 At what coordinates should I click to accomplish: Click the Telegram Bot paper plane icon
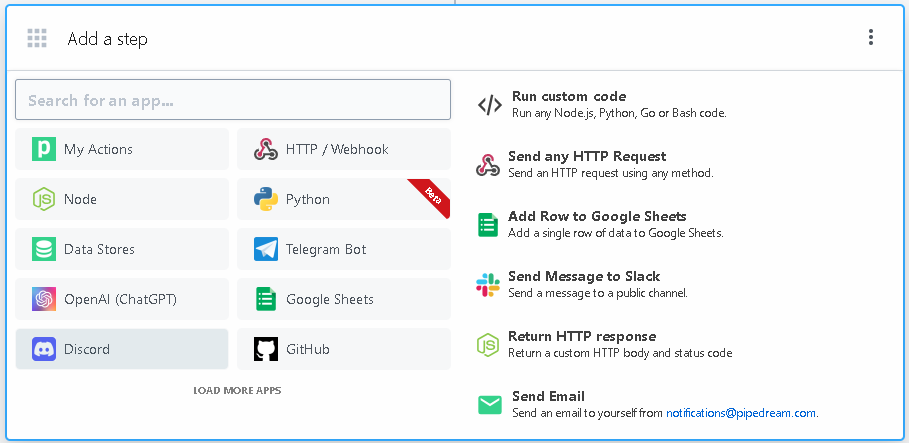coord(266,249)
